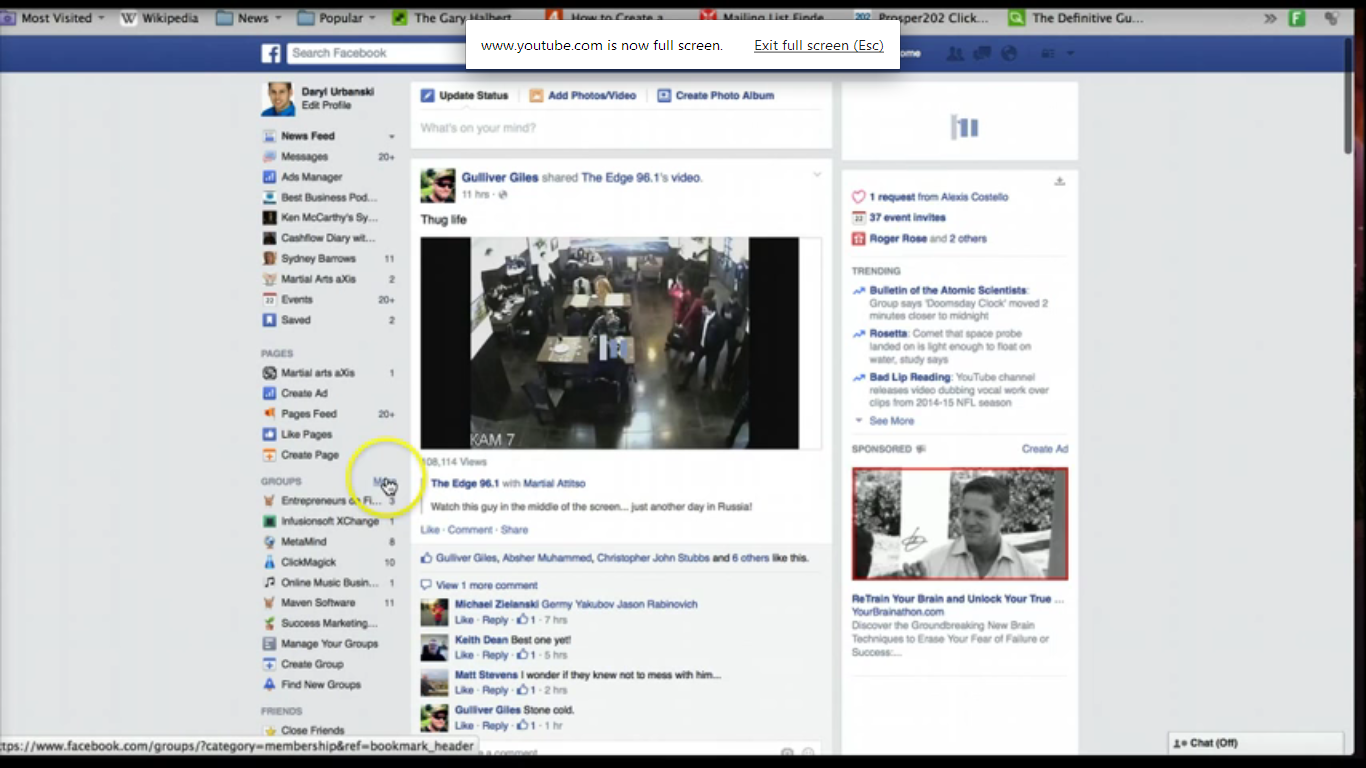Reply to Keith Dean's comment
The height and width of the screenshot is (768, 1366).
pyautogui.click(x=495, y=655)
